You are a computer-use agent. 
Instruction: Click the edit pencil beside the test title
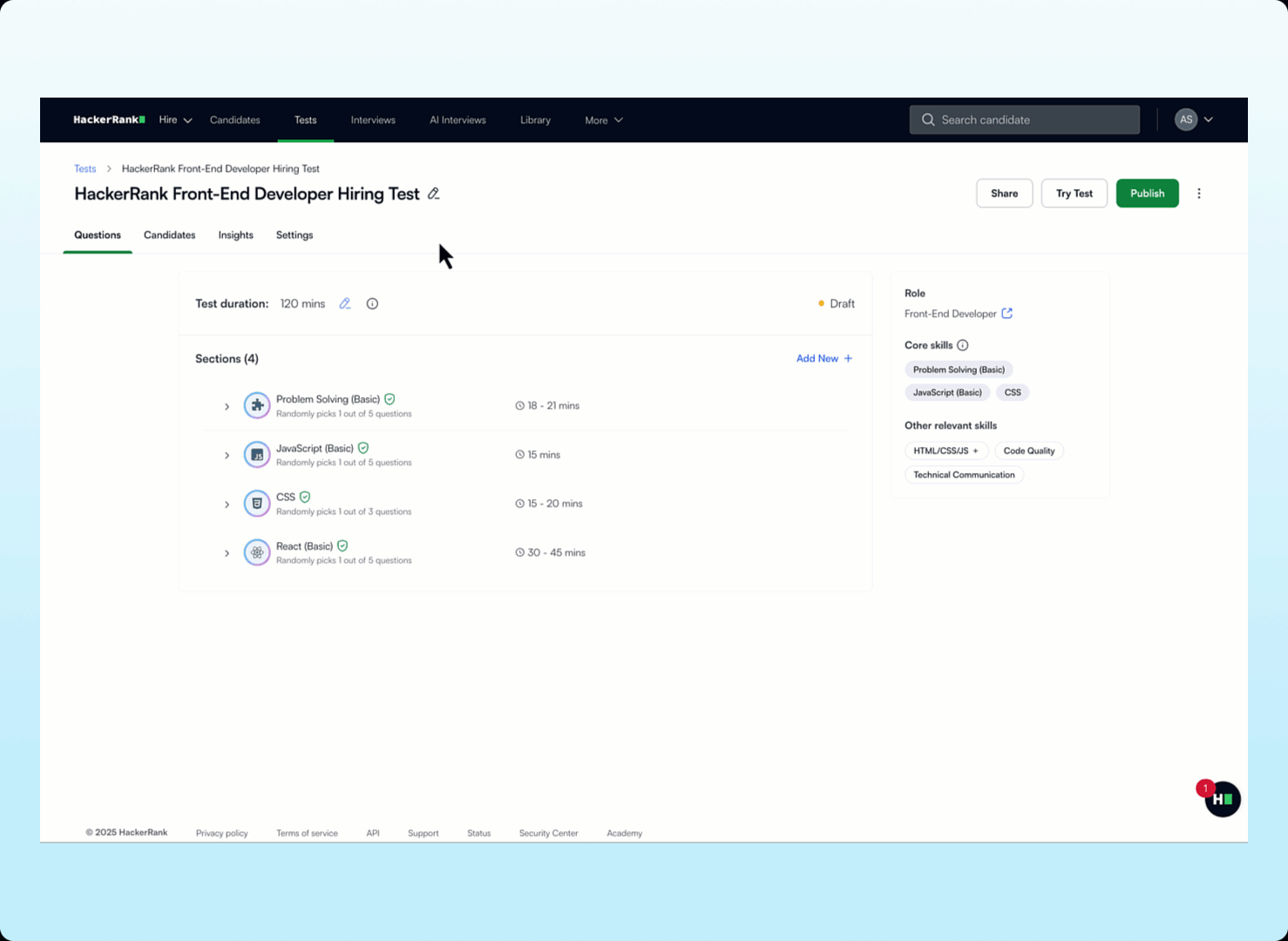point(433,193)
